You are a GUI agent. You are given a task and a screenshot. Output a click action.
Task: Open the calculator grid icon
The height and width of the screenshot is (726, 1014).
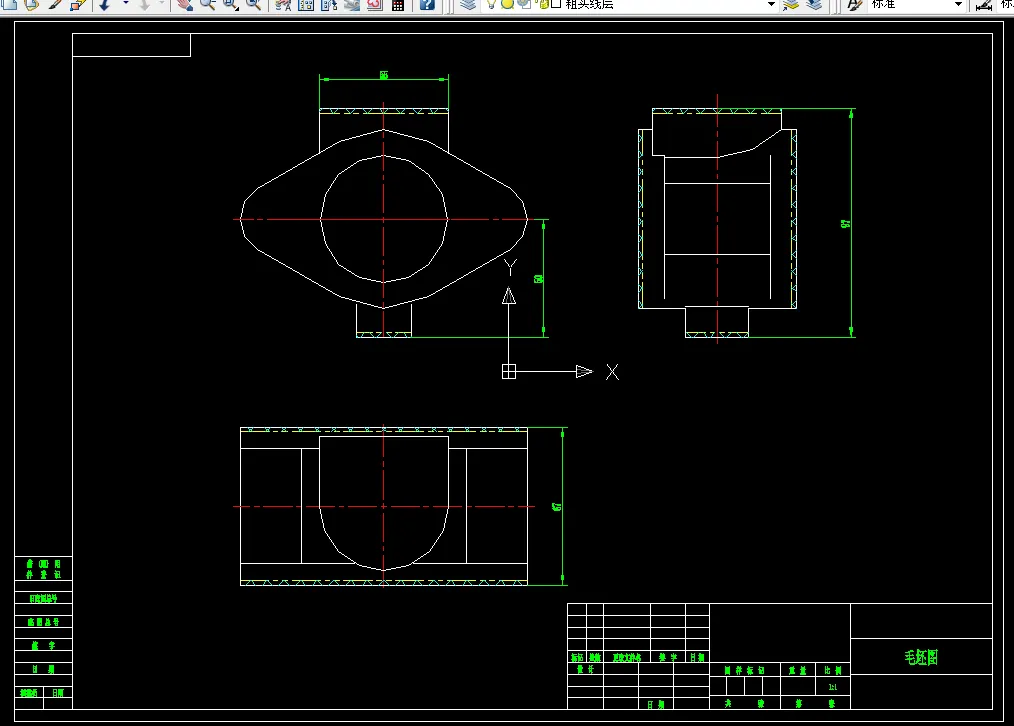pos(398,5)
